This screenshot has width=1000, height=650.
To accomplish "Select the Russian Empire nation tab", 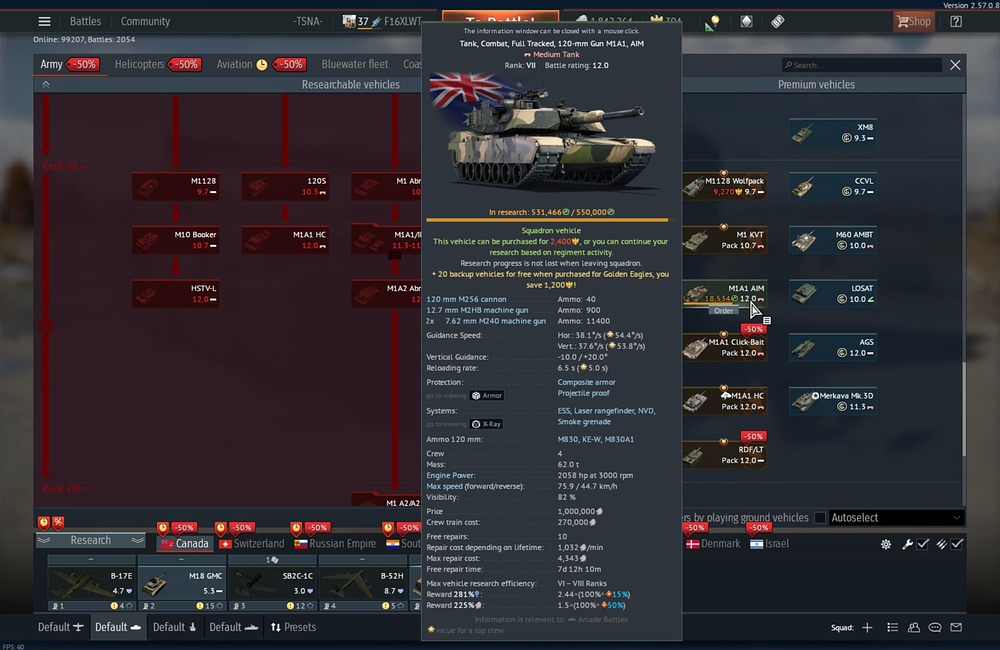I will pyautogui.click(x=335, y=543).
